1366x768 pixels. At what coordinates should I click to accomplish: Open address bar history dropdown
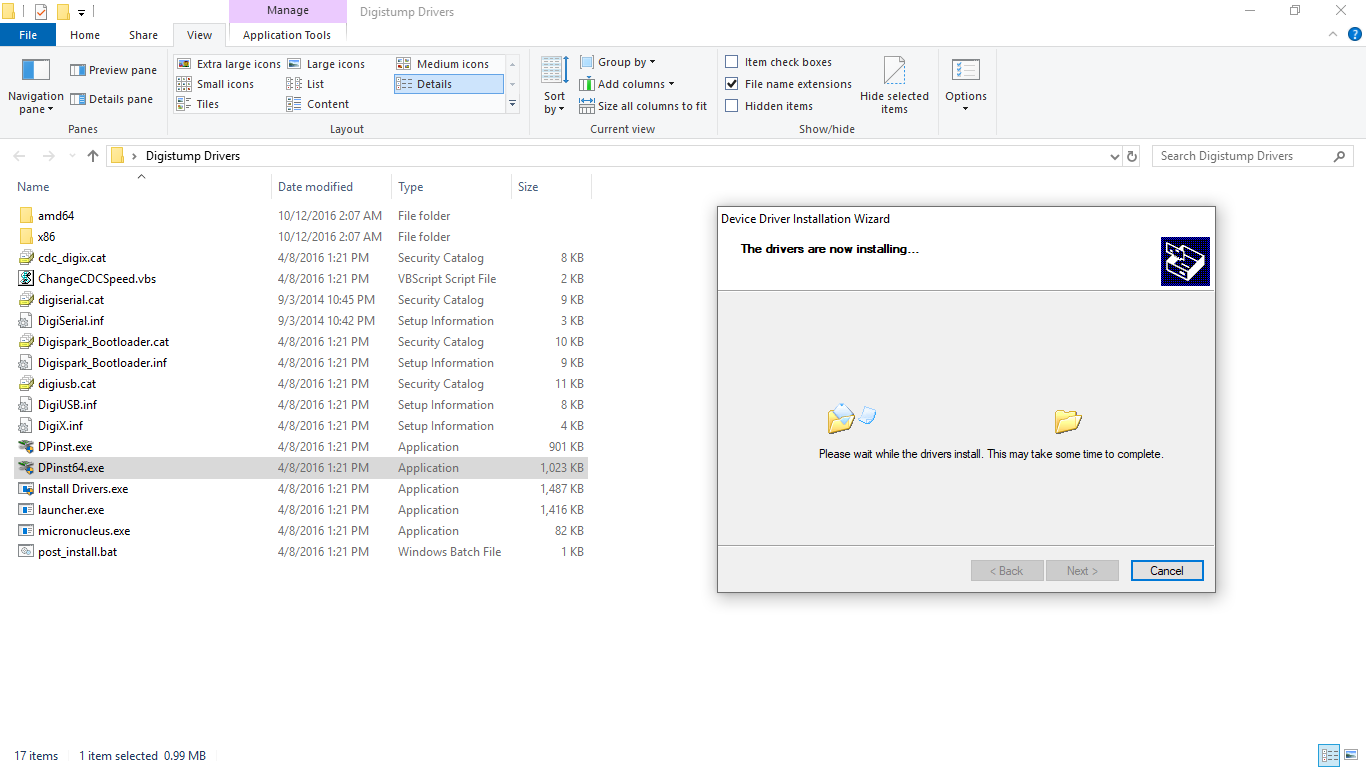point(1115,157)
